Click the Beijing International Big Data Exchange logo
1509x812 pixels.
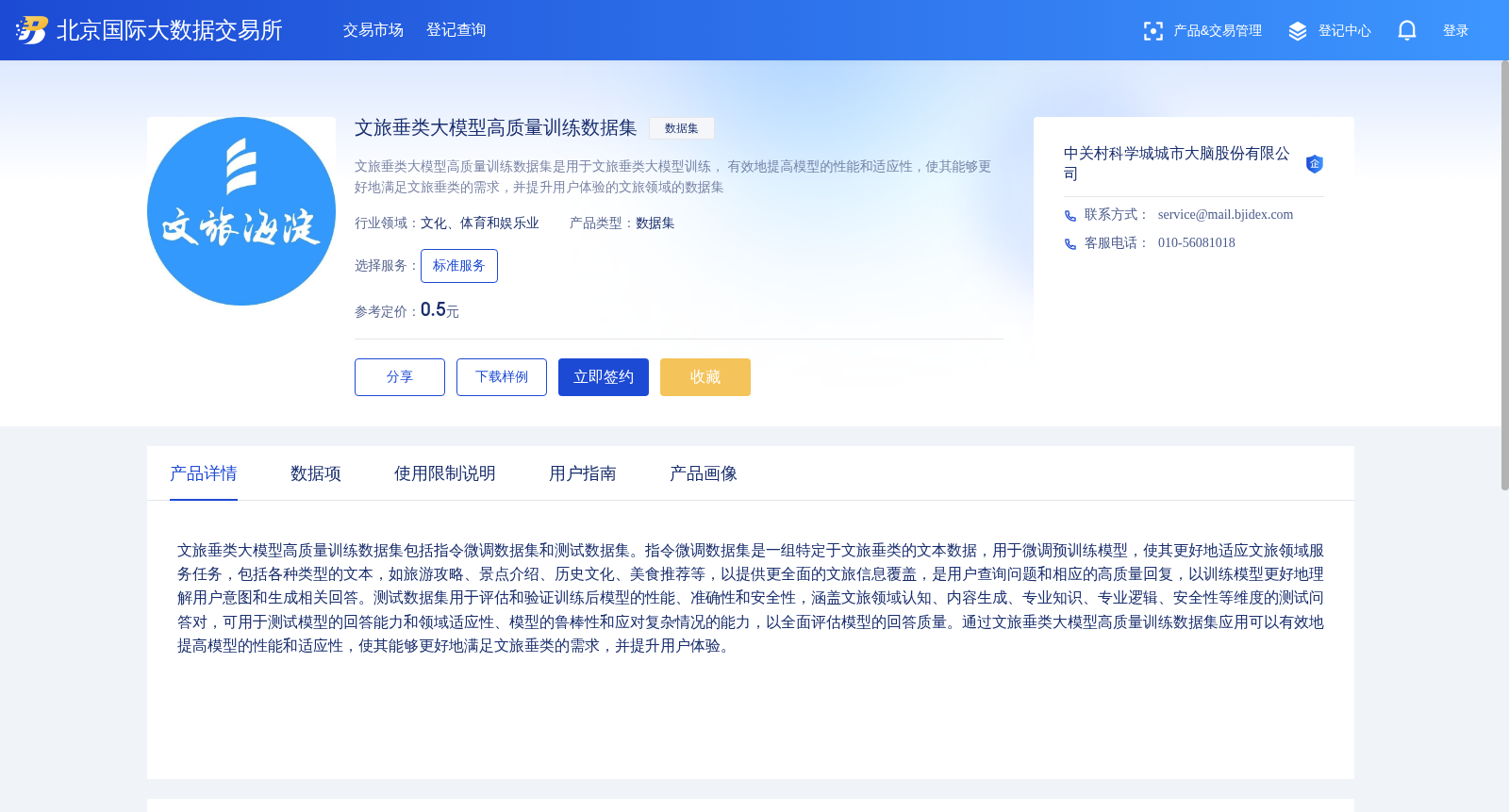pyautogui.click(x=32, y=30)
